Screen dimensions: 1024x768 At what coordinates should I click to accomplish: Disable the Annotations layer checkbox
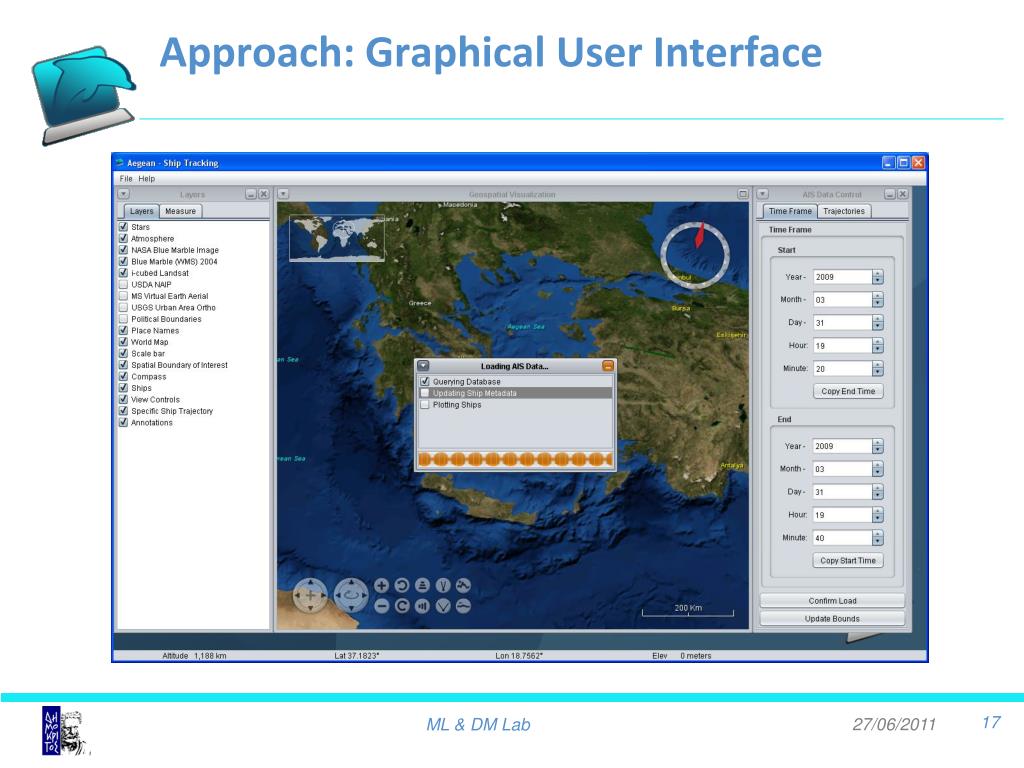coord(123,423)
